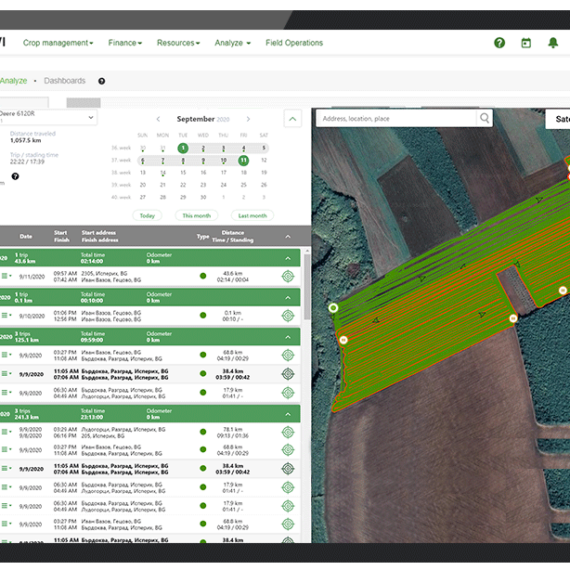Open the Crop management menu

click(x=58, y=43)
